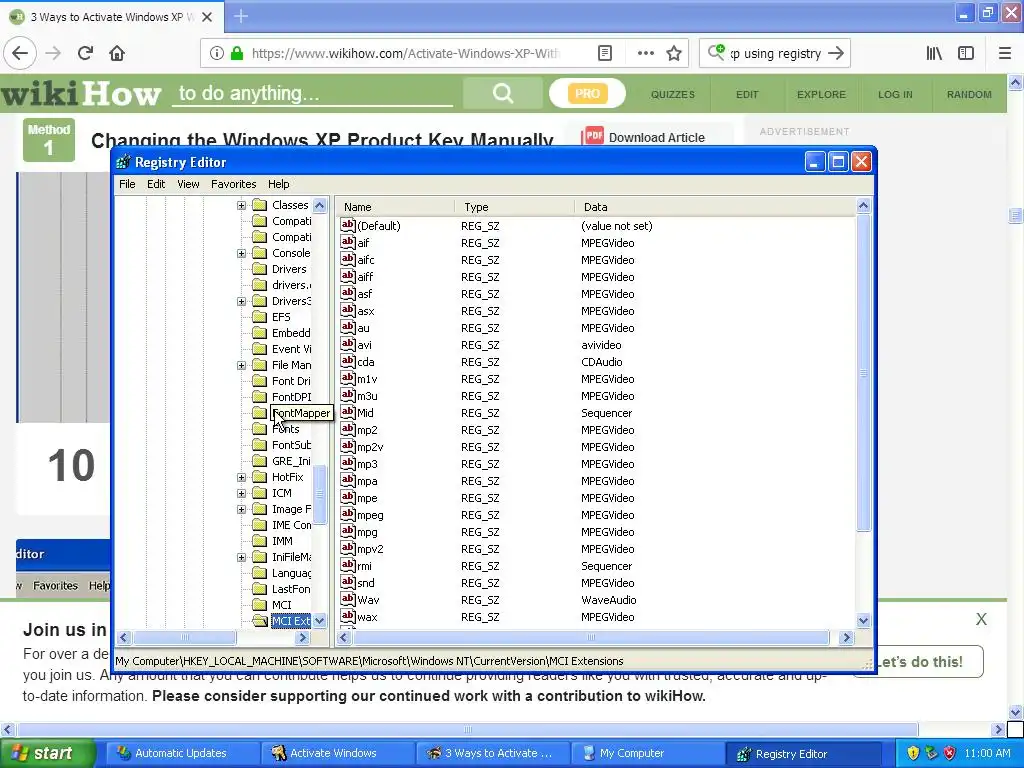Reload the wikiHow page
Viewport: 1024px width, 768px height.
(85, 53)
